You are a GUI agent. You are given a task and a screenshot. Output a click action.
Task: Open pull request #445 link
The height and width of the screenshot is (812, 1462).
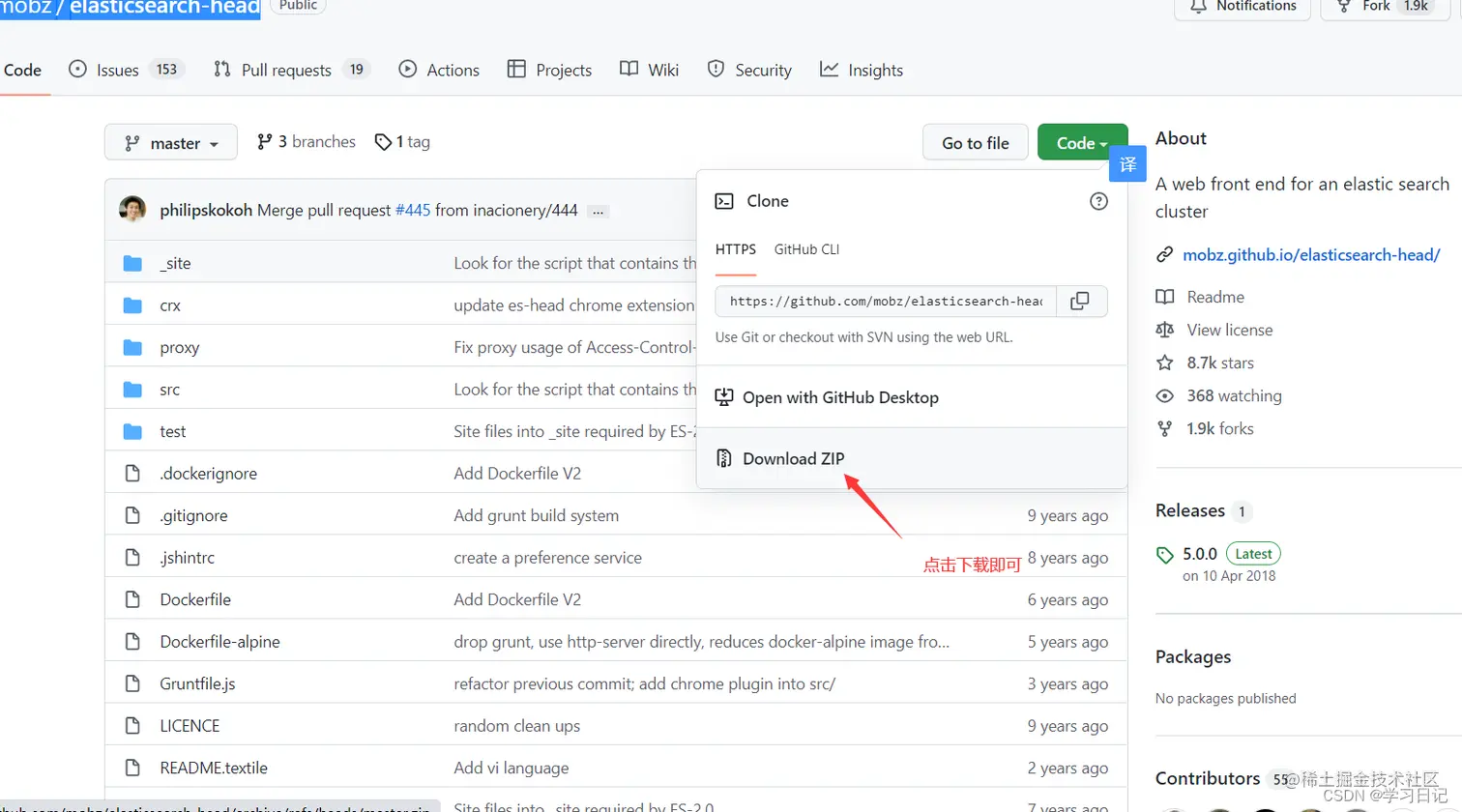click(x=413, y=210)
